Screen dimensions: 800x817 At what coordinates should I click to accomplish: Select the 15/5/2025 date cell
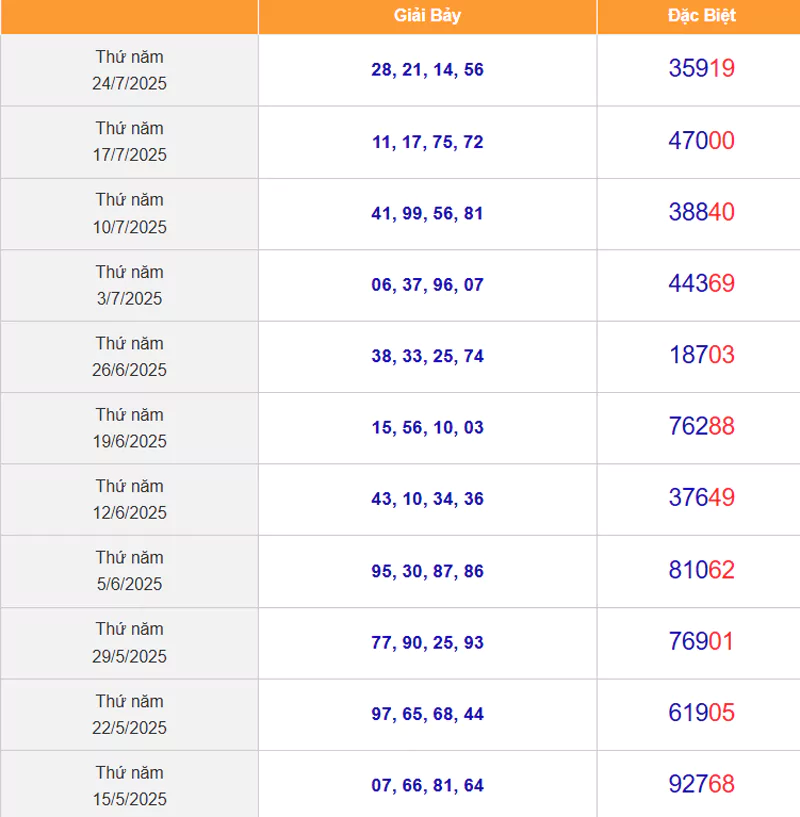129,785
